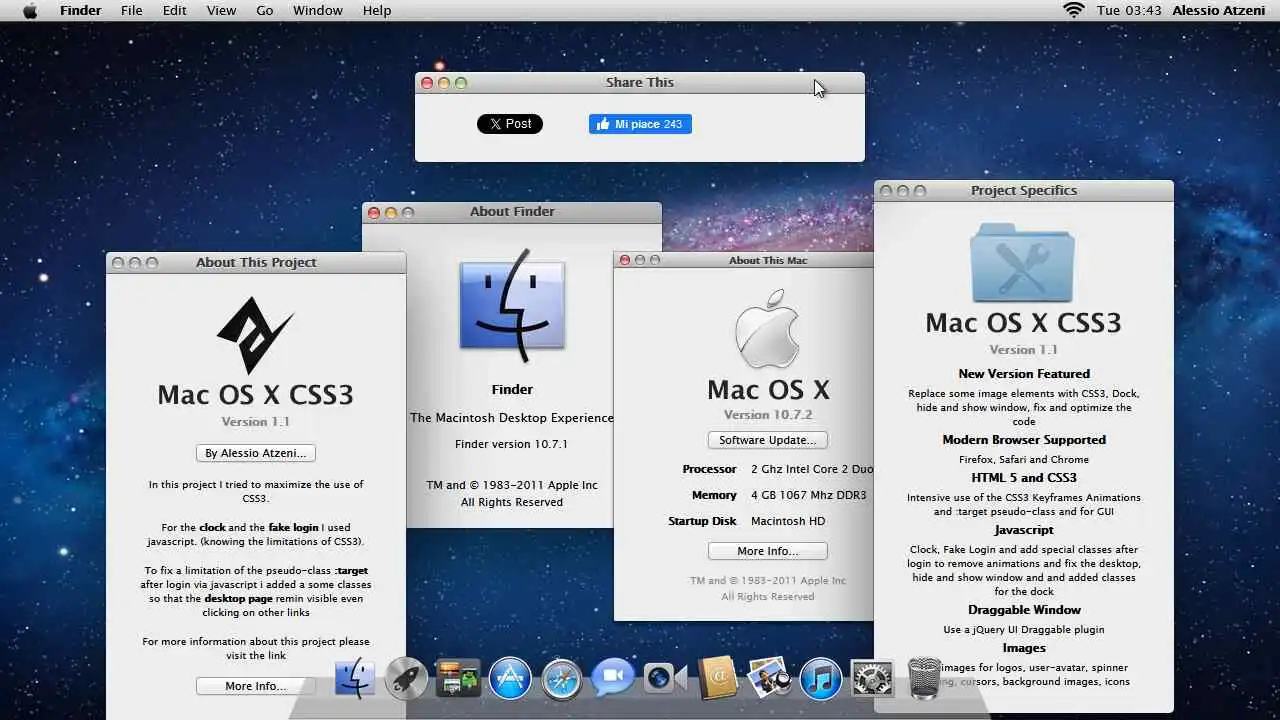Image resolution: width=1280 pixels, height=720 pixels.
Task: Close the About Finder window
Action: coord(374,212)
